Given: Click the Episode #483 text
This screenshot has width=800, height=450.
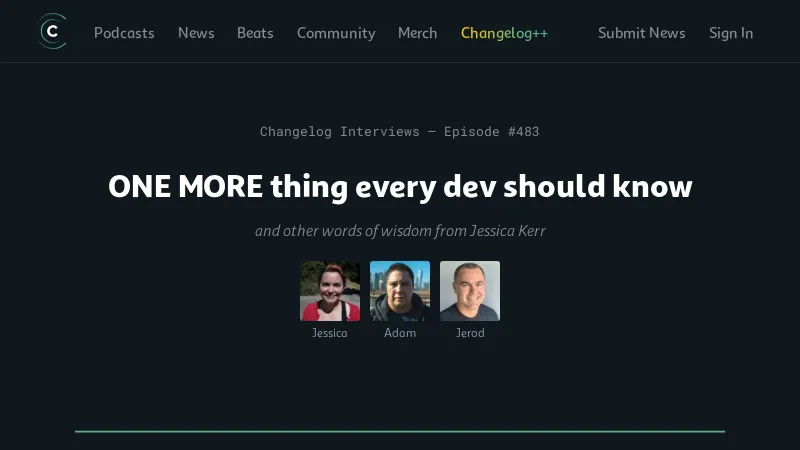Looking at the screenshot, I should coord(491,132).
